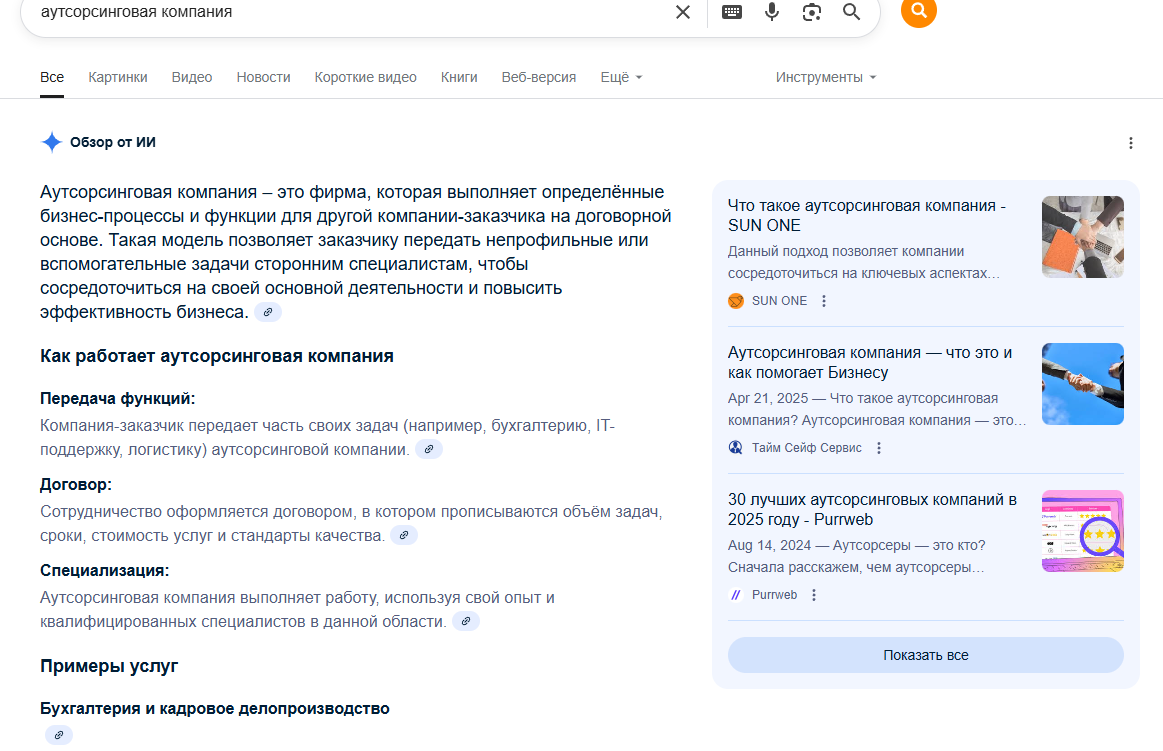The width and height of the screenshot is (1163, 751).
Task: Switch to the 'Новости' tab
Action: coord(263,77)
